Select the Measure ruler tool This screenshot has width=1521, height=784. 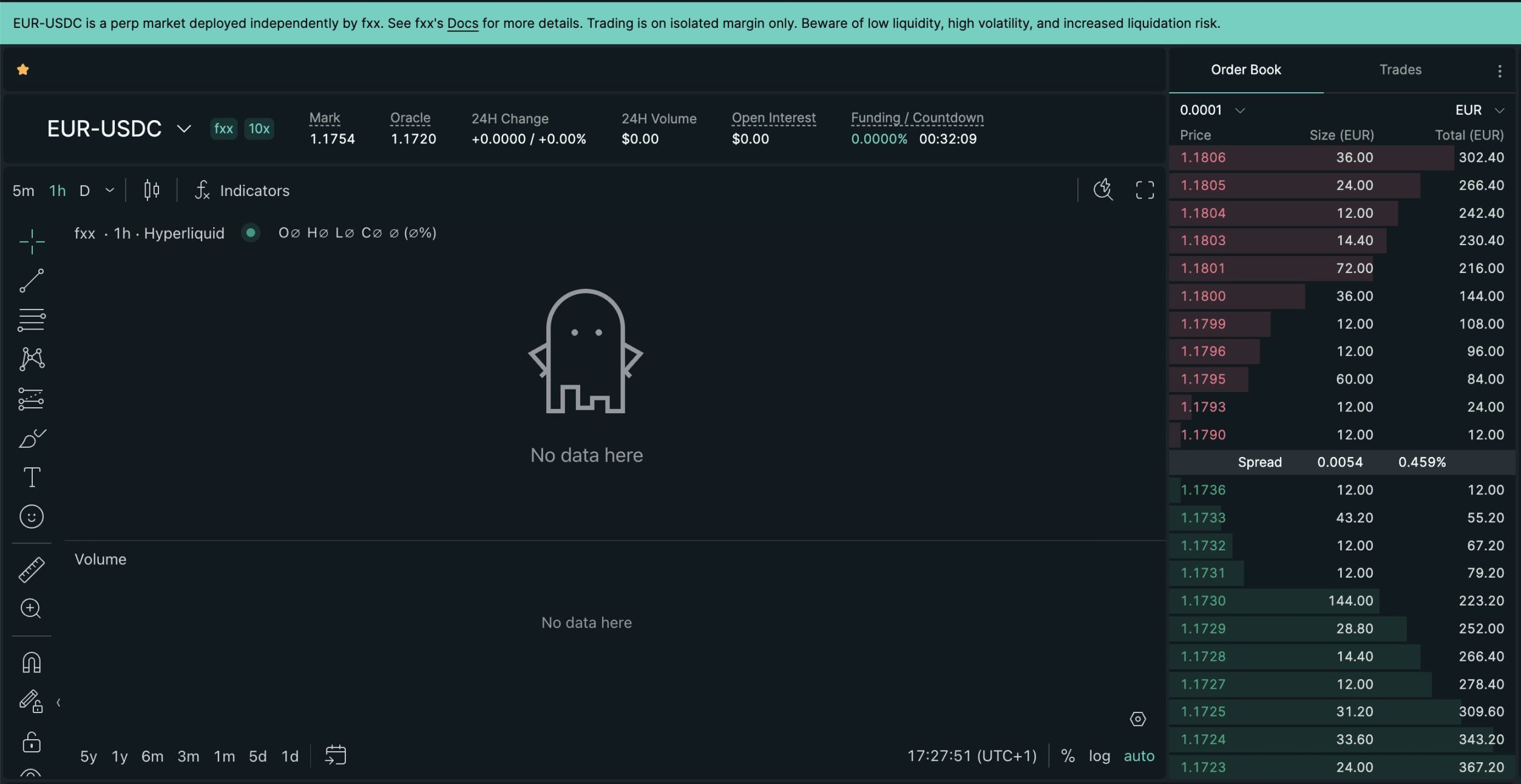[32, 569]
